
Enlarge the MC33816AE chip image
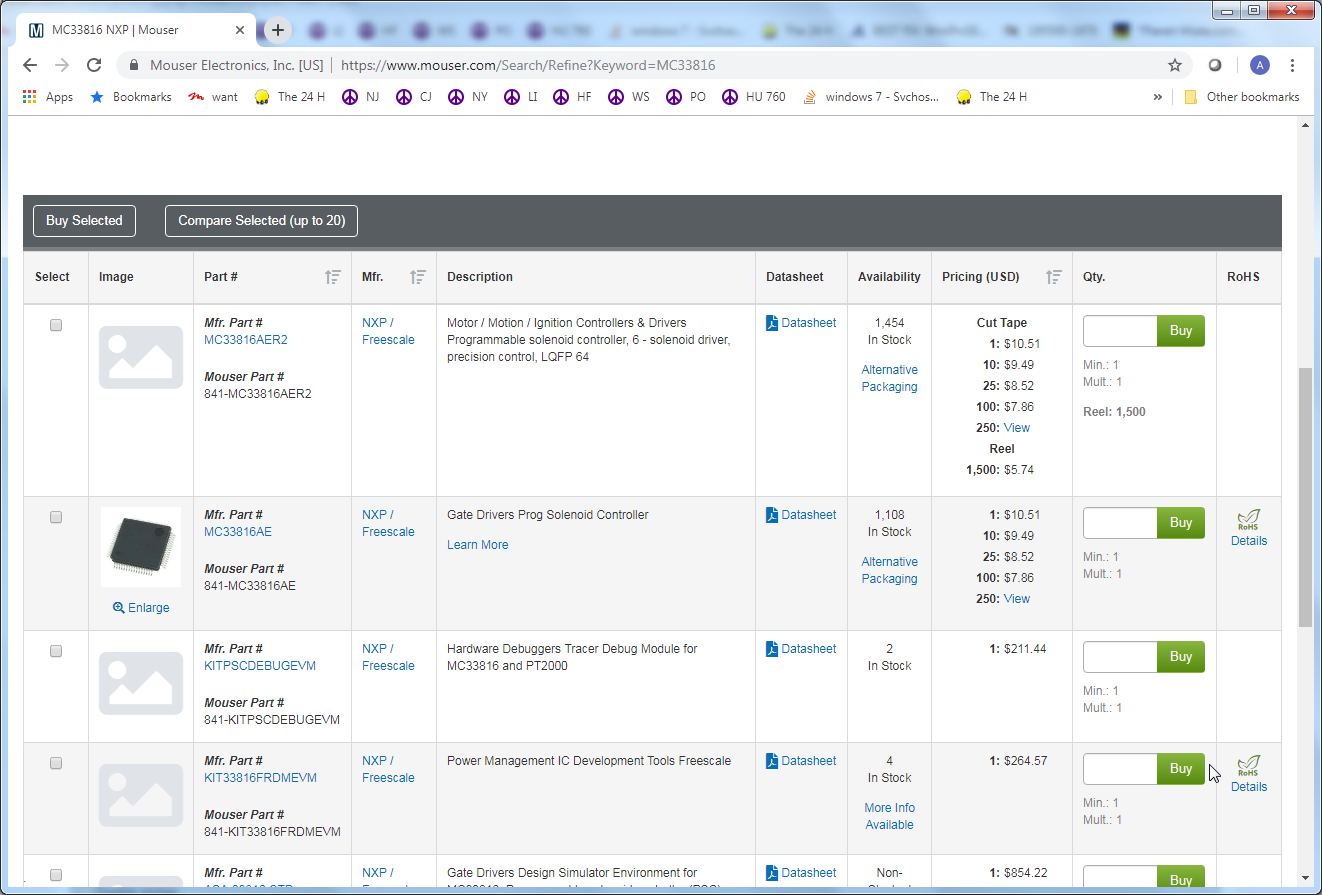click(x=141, y=608)
